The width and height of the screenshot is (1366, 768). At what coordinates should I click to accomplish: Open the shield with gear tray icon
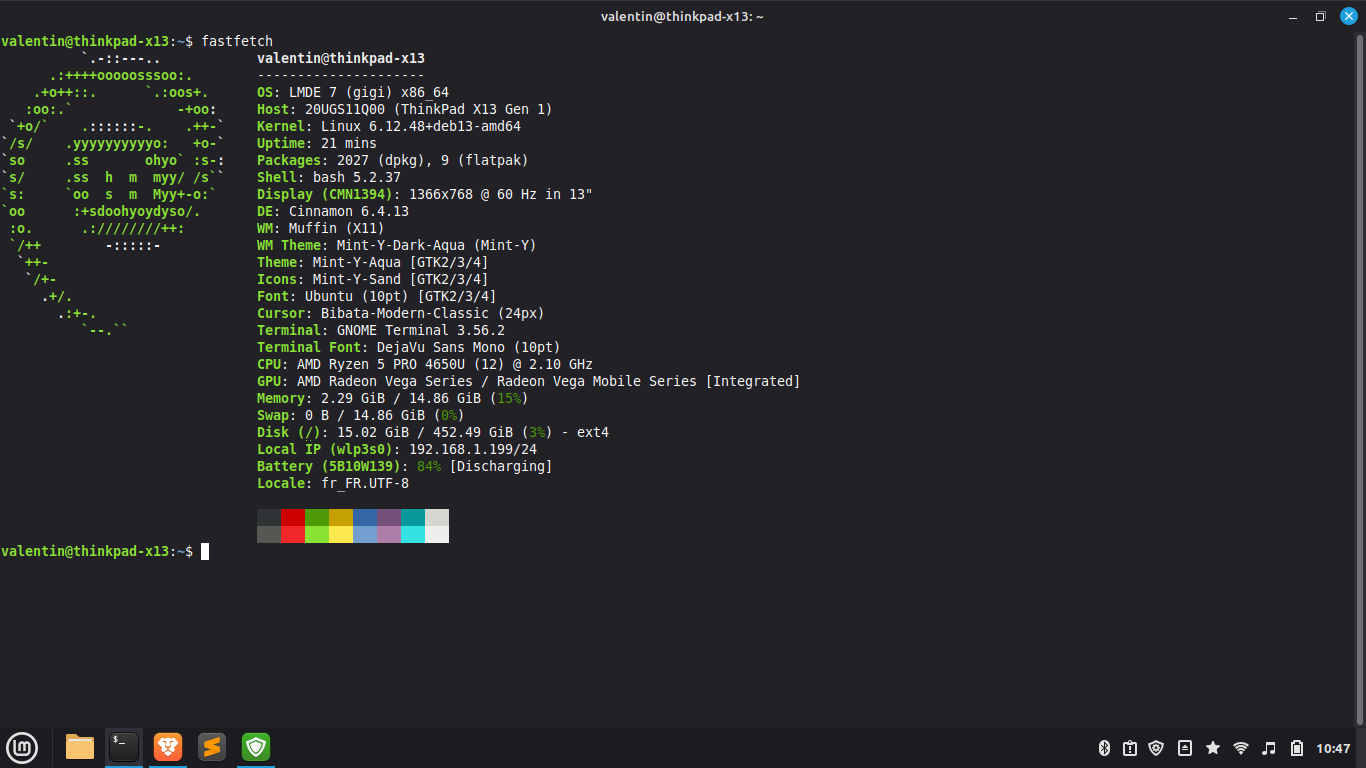tap(1157, 748)
